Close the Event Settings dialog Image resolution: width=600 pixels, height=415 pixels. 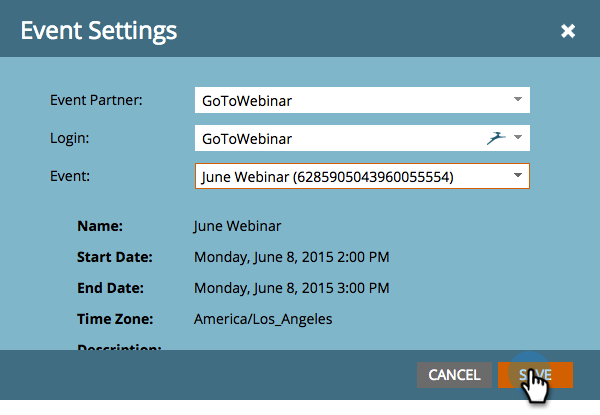coord(568,31)
